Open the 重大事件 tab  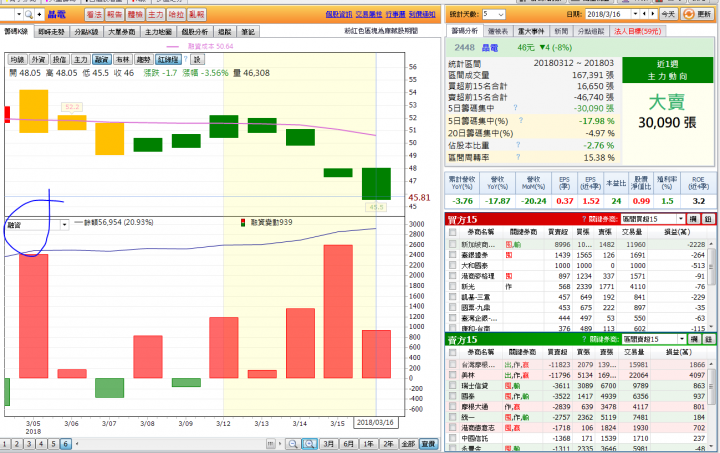[x=531, y=31]
